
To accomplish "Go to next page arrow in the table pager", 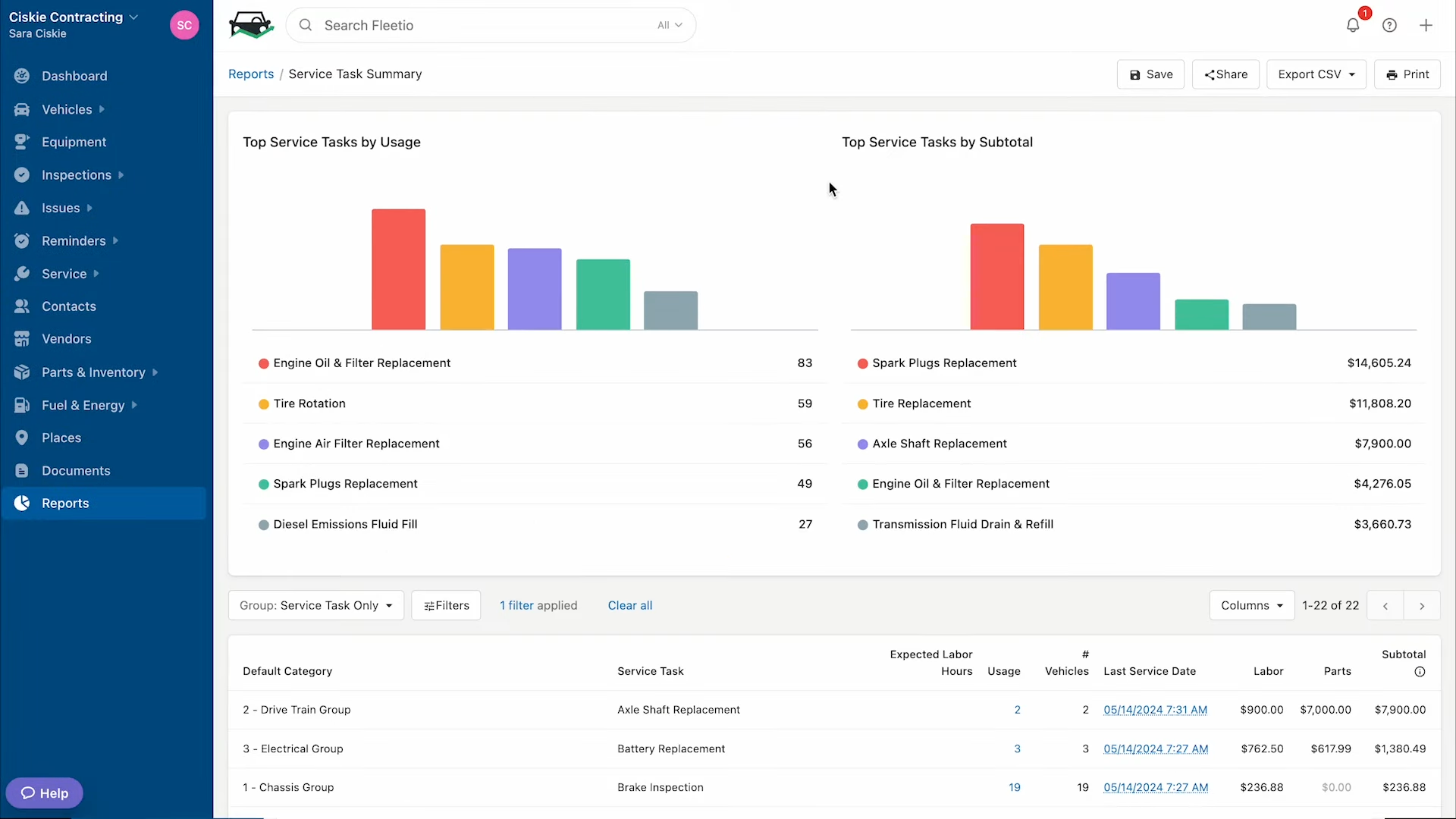I will point(1422,606).
